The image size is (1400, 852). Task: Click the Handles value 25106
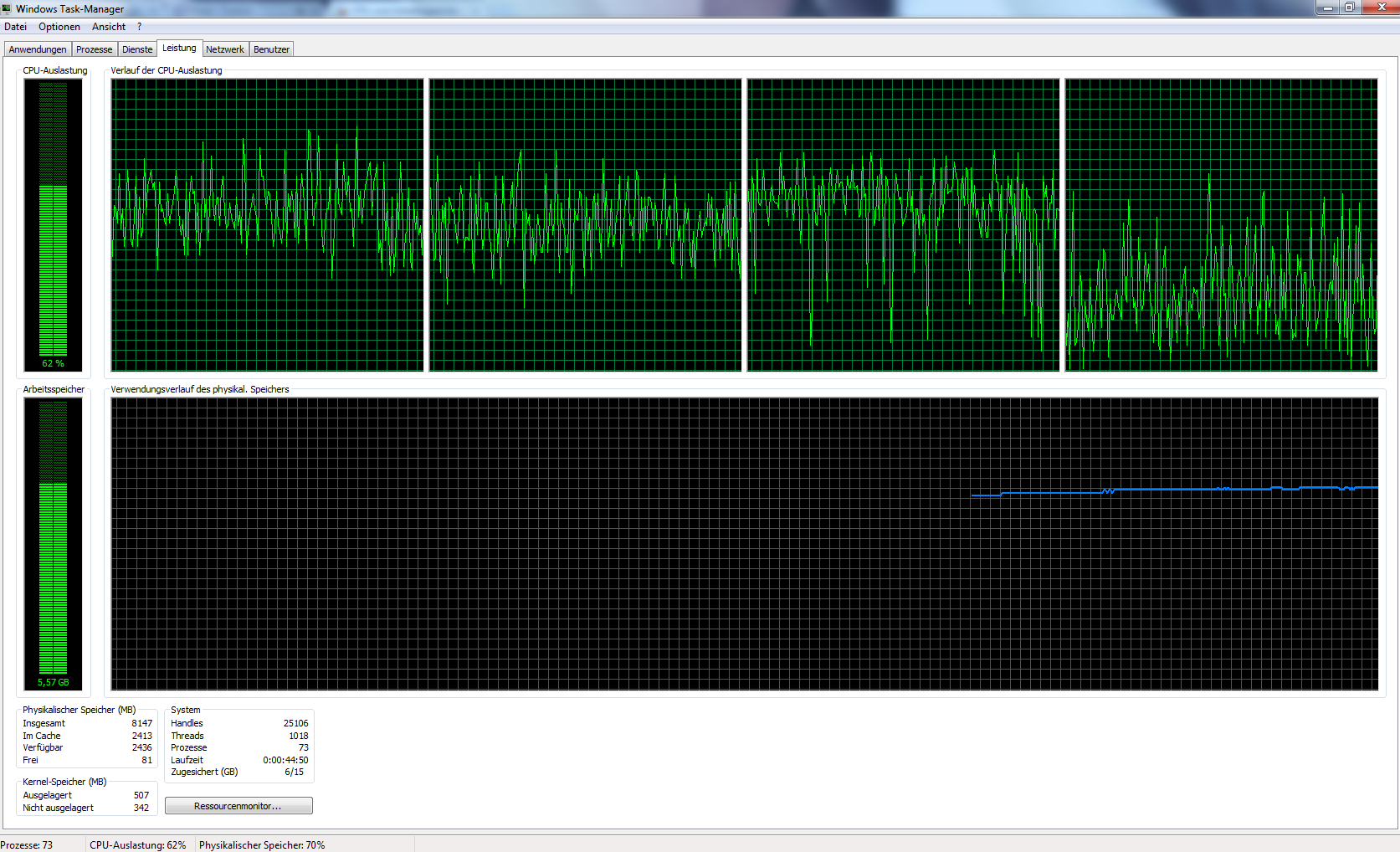(295, 723)
